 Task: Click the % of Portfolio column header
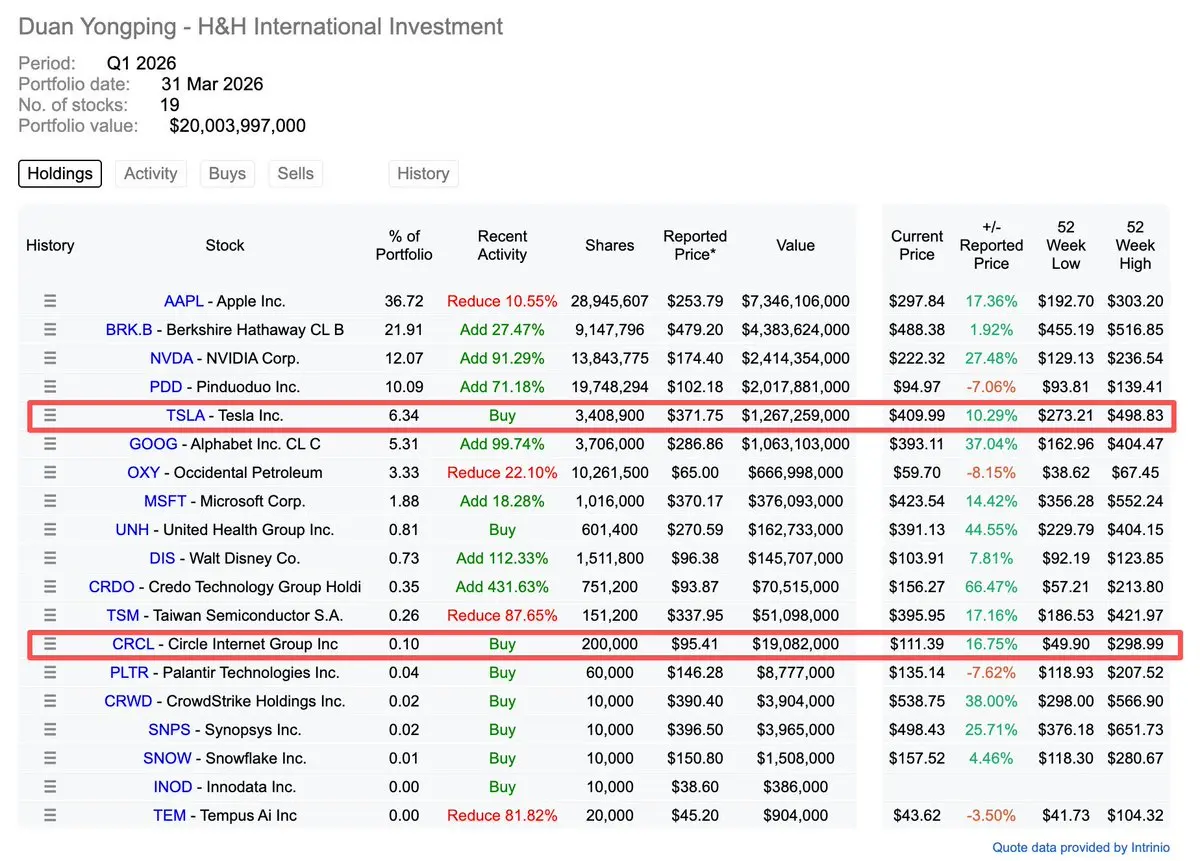(x=404, y=245)
